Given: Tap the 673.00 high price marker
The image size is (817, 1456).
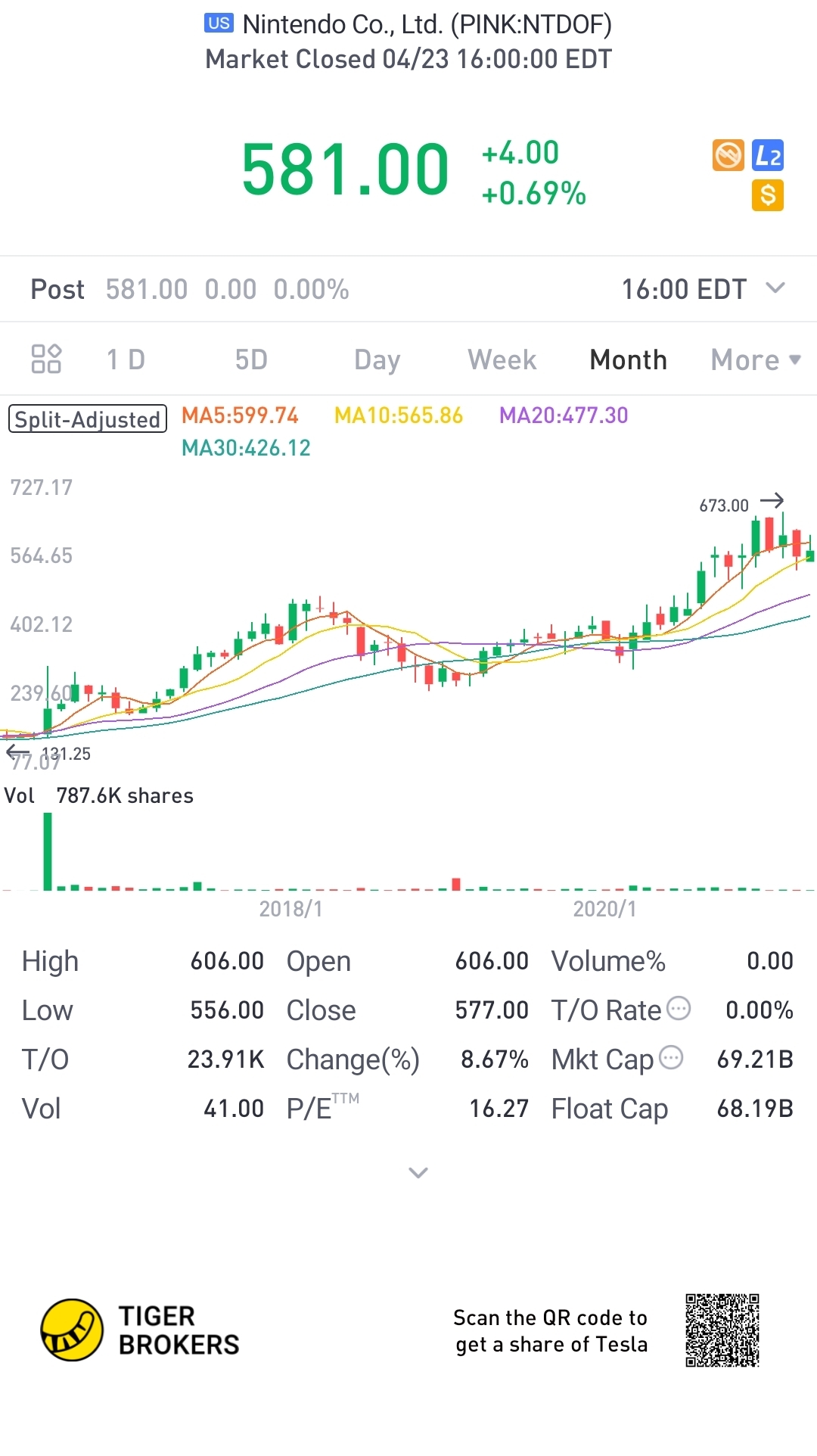Looking at the screenshot, I should (x=724, y=506).
